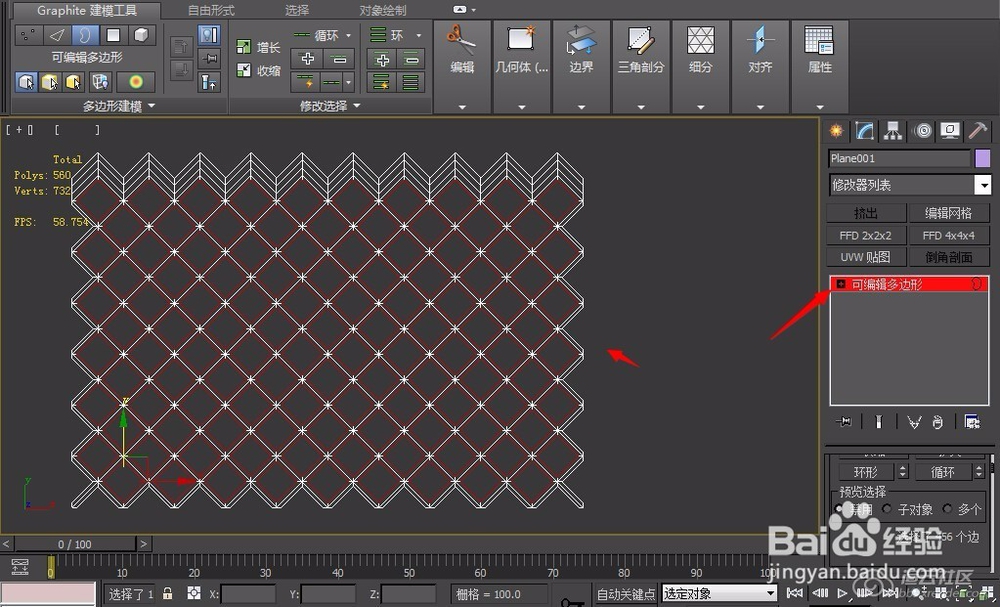The width and height of the screenshot is (1000, 607).
Task: Click shrink loop minus icon
Action: pyautogui.click(x=339, y=59)
